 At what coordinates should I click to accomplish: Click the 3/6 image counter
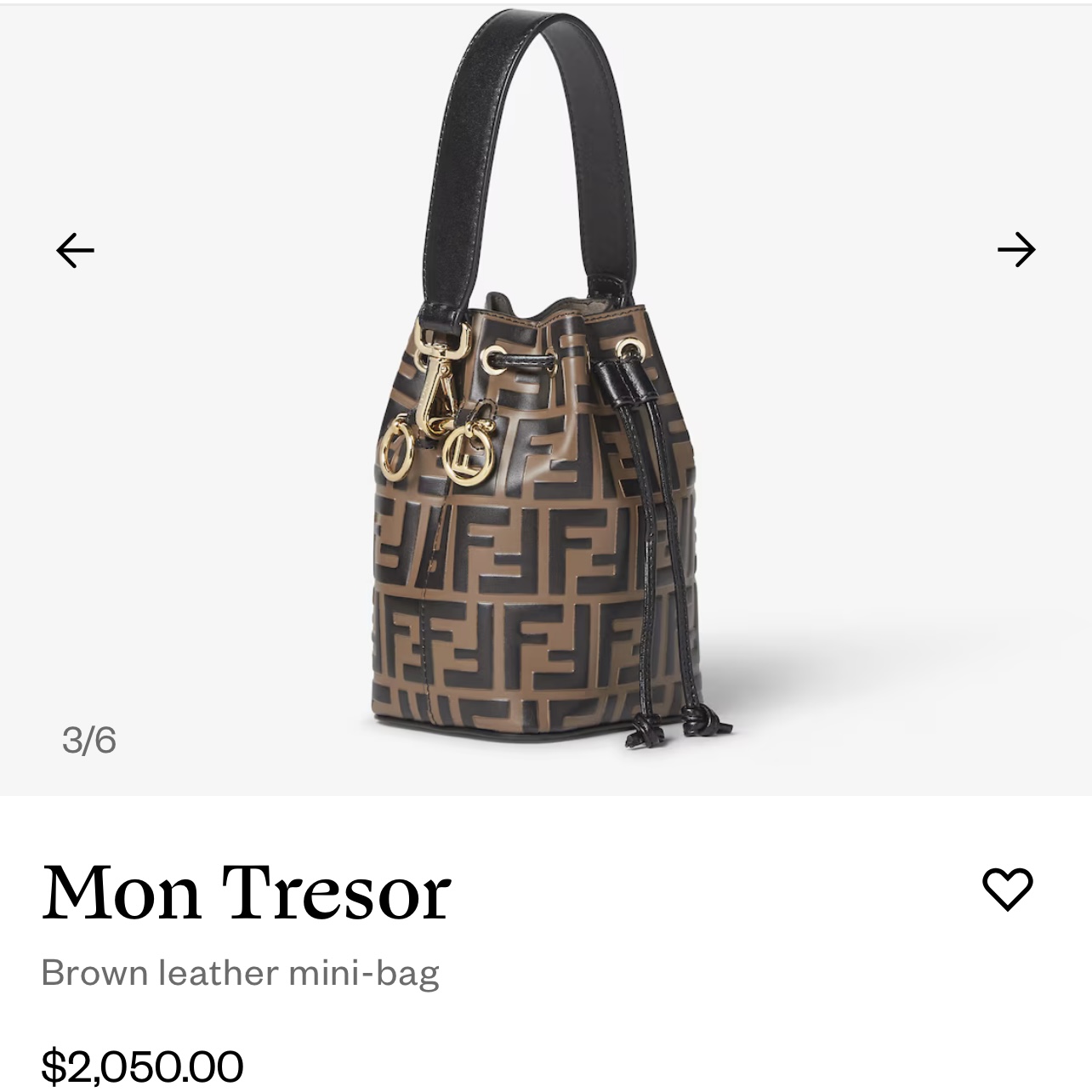pos(88,740)
